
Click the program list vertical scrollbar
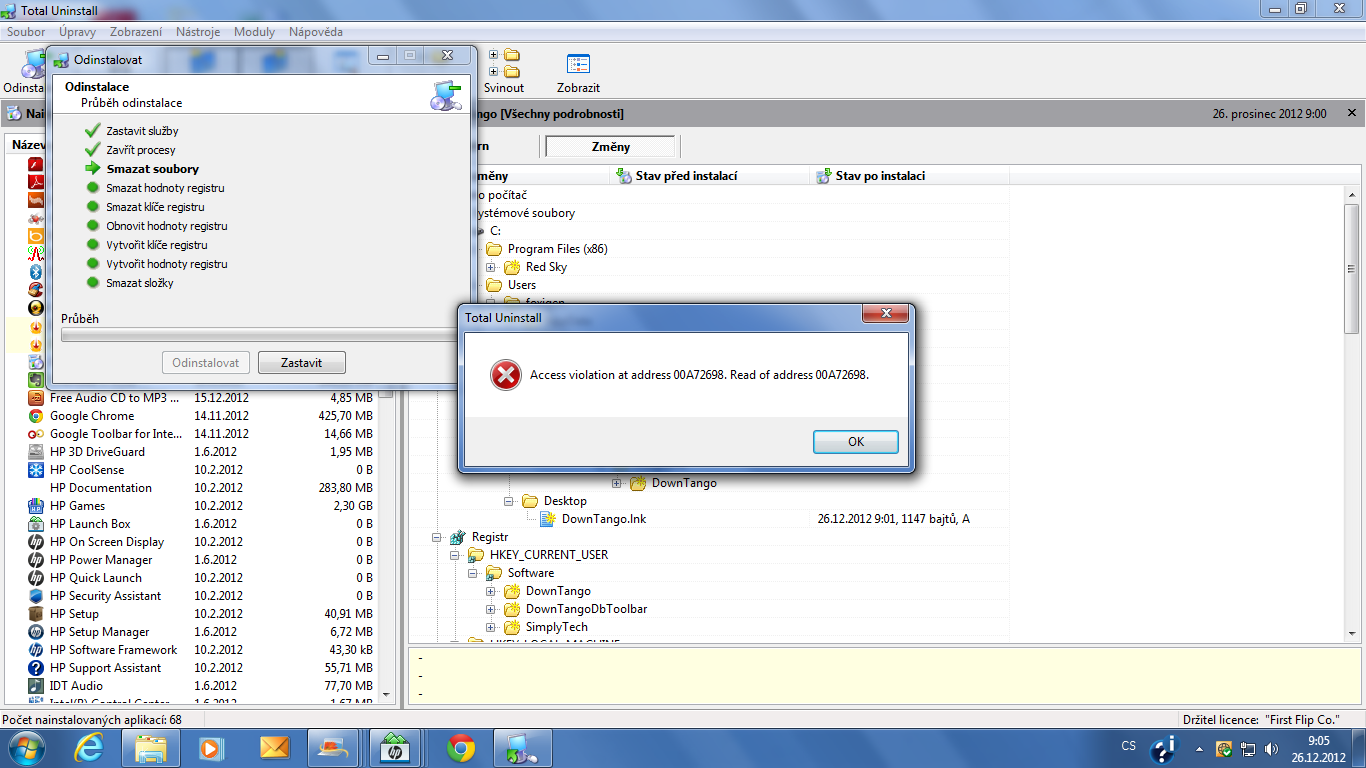pos(387,545)
